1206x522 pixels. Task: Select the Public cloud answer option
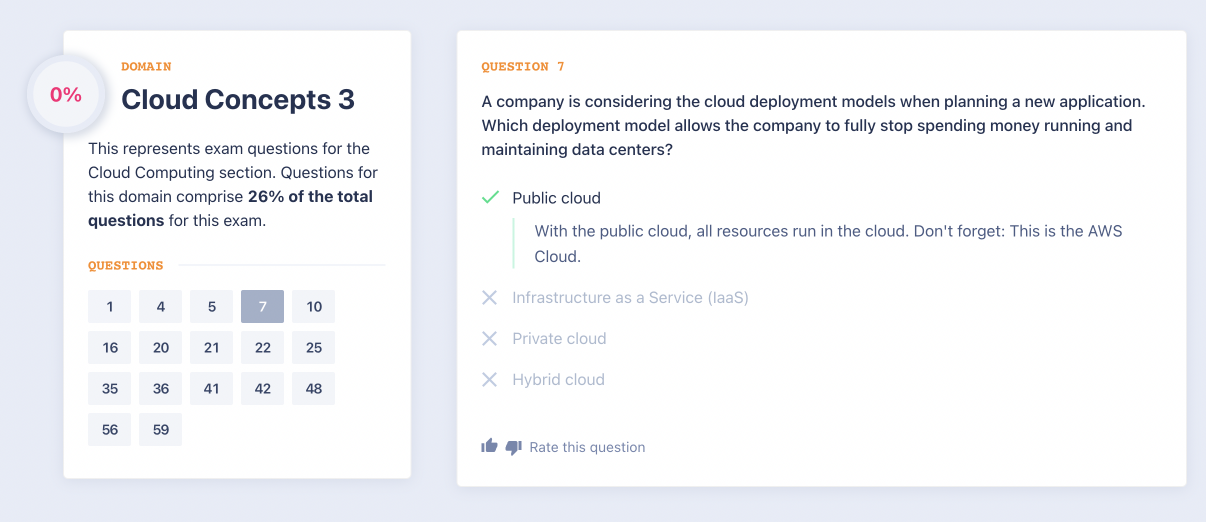(556, 198)
